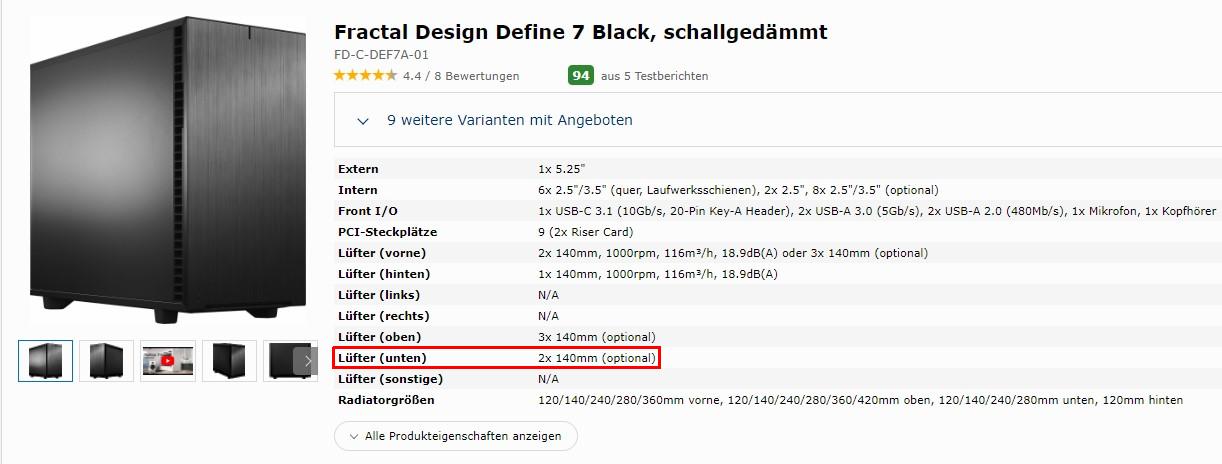Click the 'Lüfter (unten)' label
The width and height of the screenshot is (1222, 464).
click(x=383, y=358)
